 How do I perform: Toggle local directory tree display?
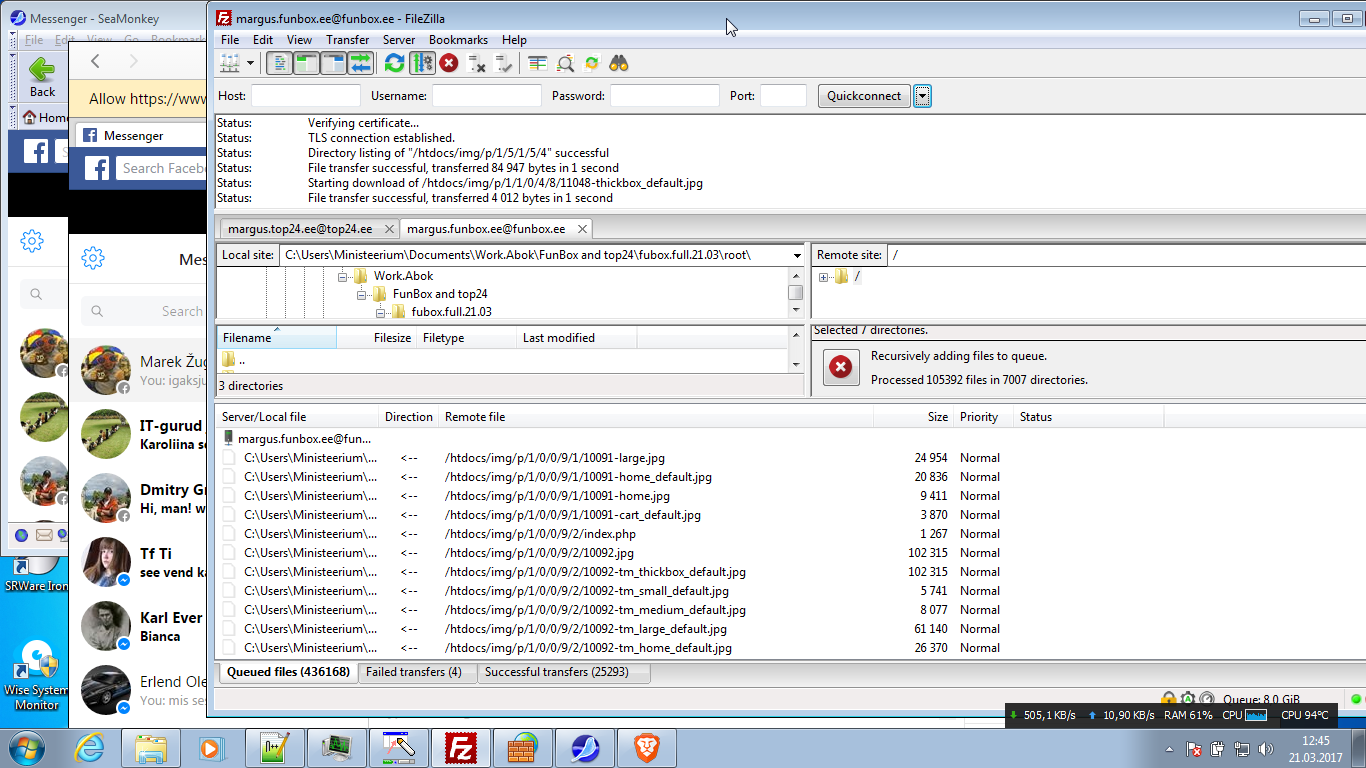[x=306, y=63]
